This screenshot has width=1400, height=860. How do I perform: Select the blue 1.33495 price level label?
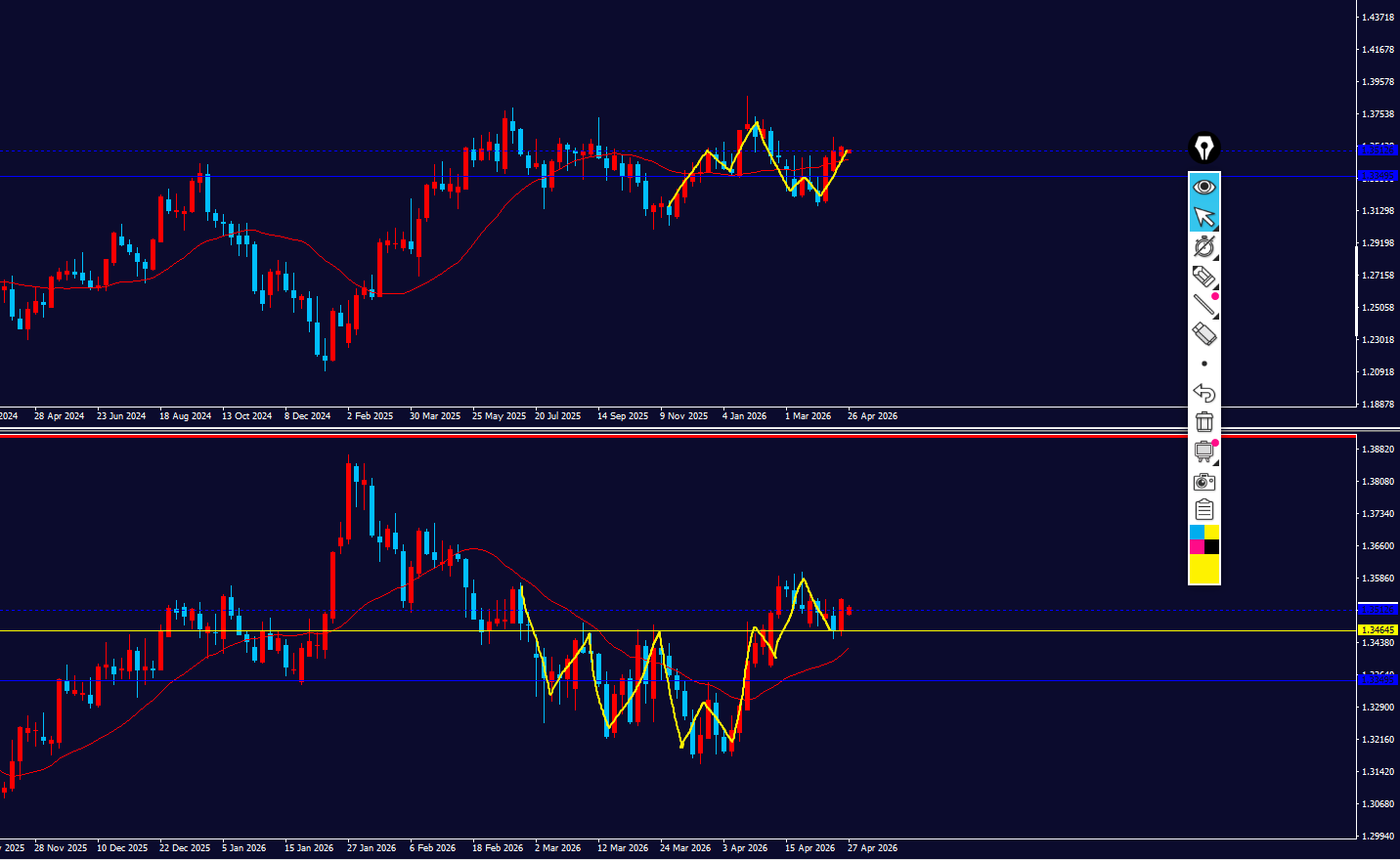point(1378,679)
